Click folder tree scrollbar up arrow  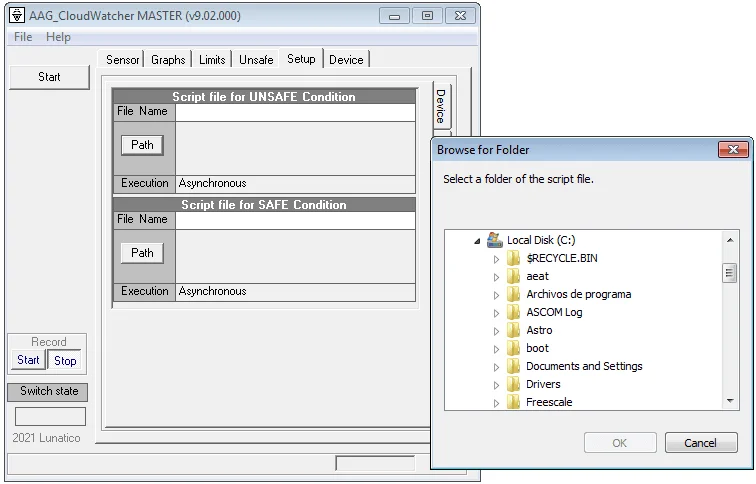coord(730,240)
